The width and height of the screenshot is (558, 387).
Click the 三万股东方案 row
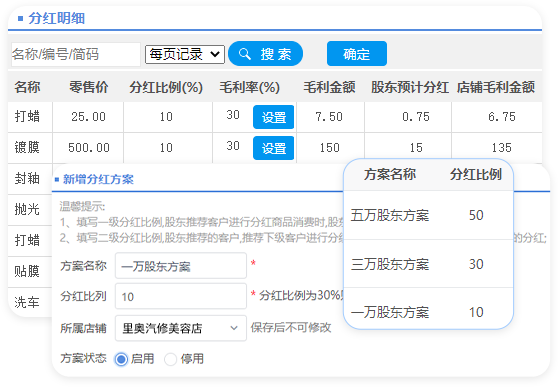click(x=428, y=264)
